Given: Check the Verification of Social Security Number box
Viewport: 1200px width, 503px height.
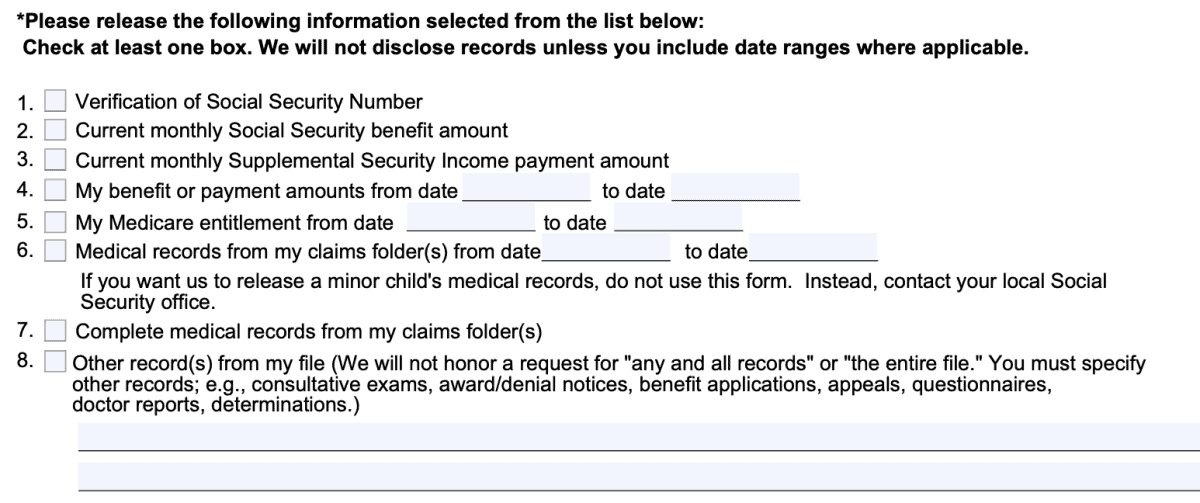Looking at the screenshot, I should [x=57, y=101].
